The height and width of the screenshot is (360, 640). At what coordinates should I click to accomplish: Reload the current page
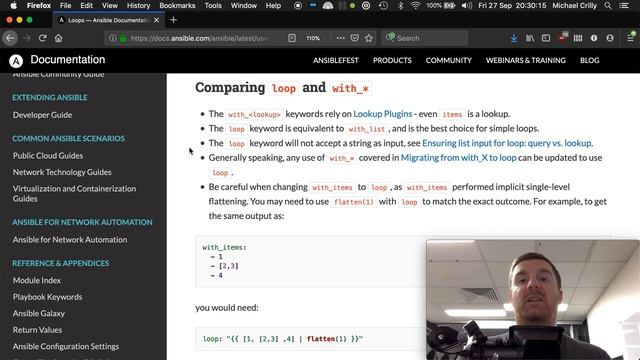click(42, 38)
